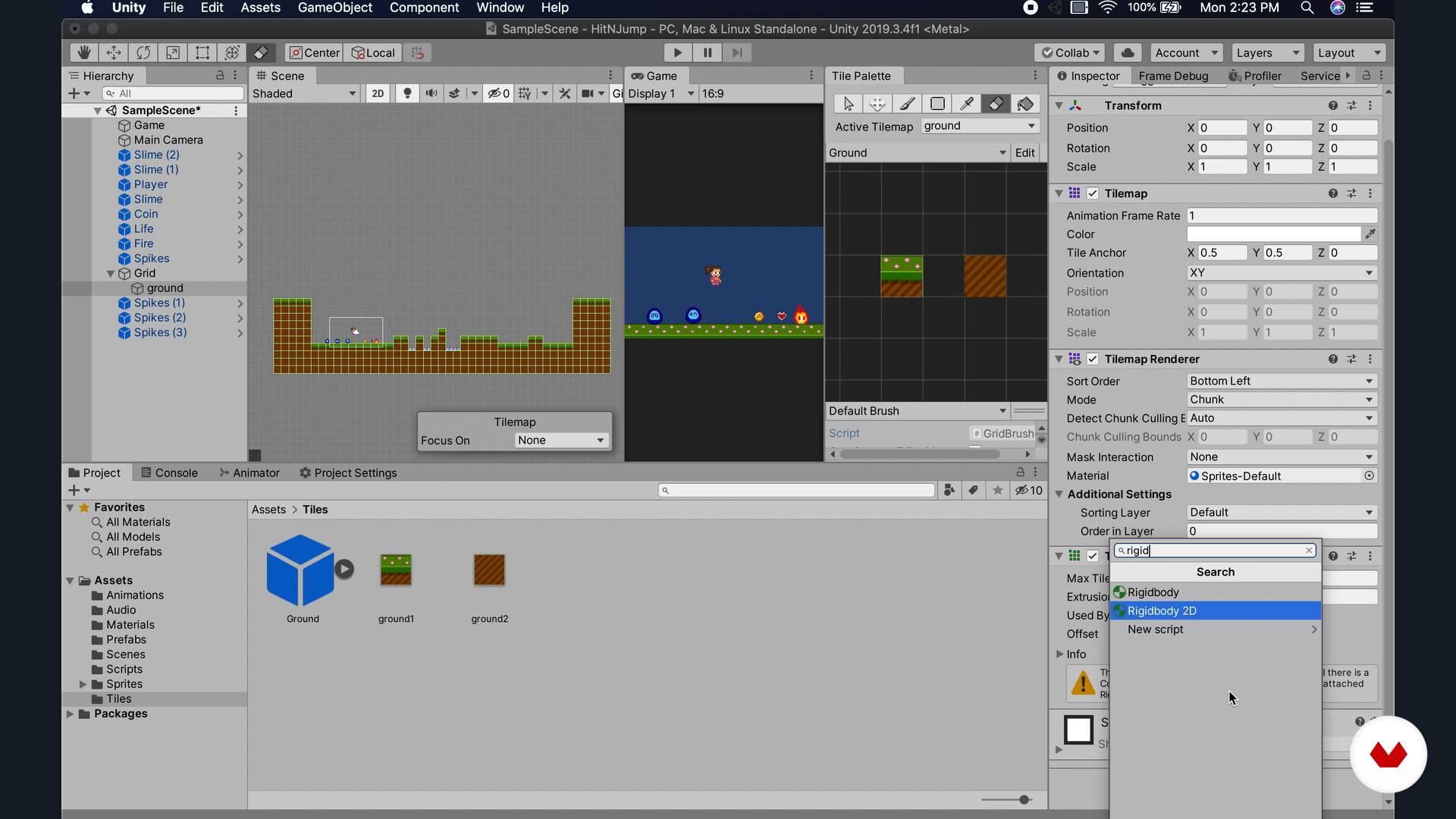Select the Move tool in toolbar
The height and width of the screenshot is (819, 1456).
coord(113,52)
